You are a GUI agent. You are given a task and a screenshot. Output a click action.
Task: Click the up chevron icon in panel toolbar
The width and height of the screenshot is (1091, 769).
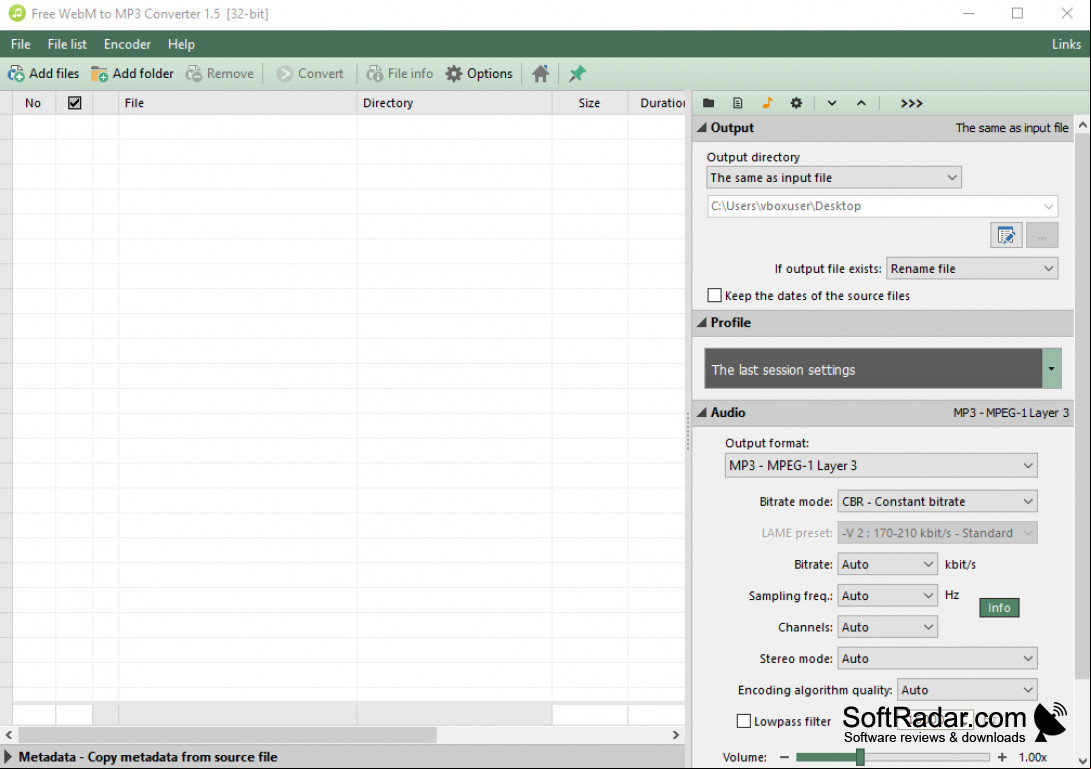[x=861, y=103]
